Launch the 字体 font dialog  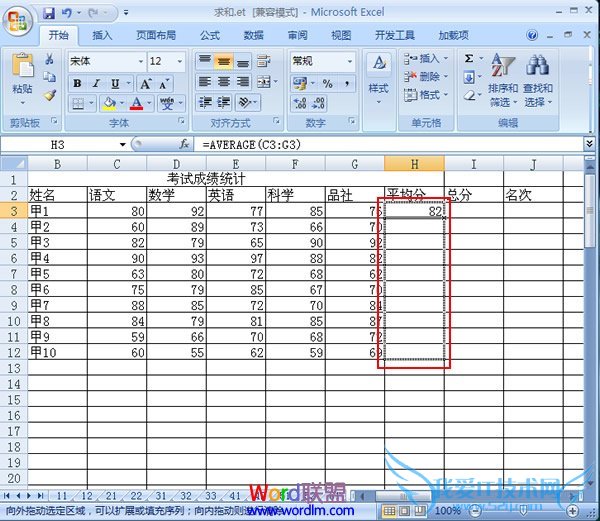tap(181, 121)
